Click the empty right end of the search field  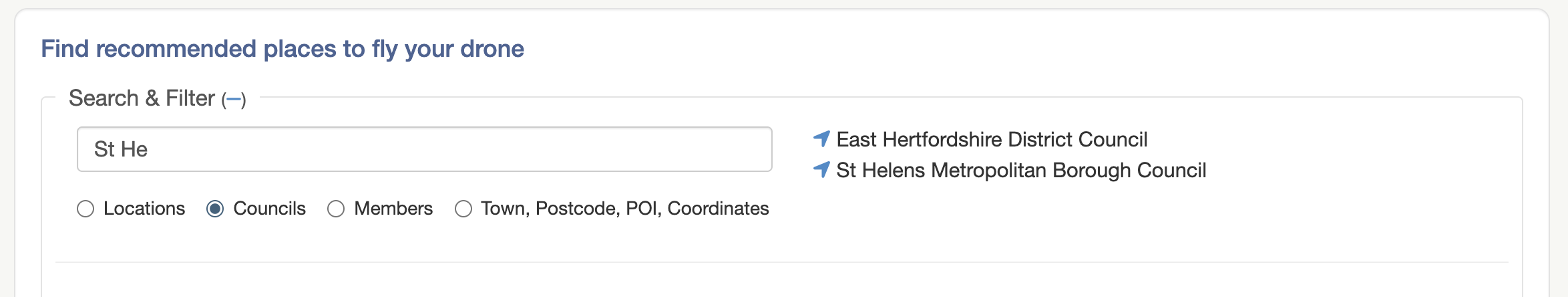point(735,149)
